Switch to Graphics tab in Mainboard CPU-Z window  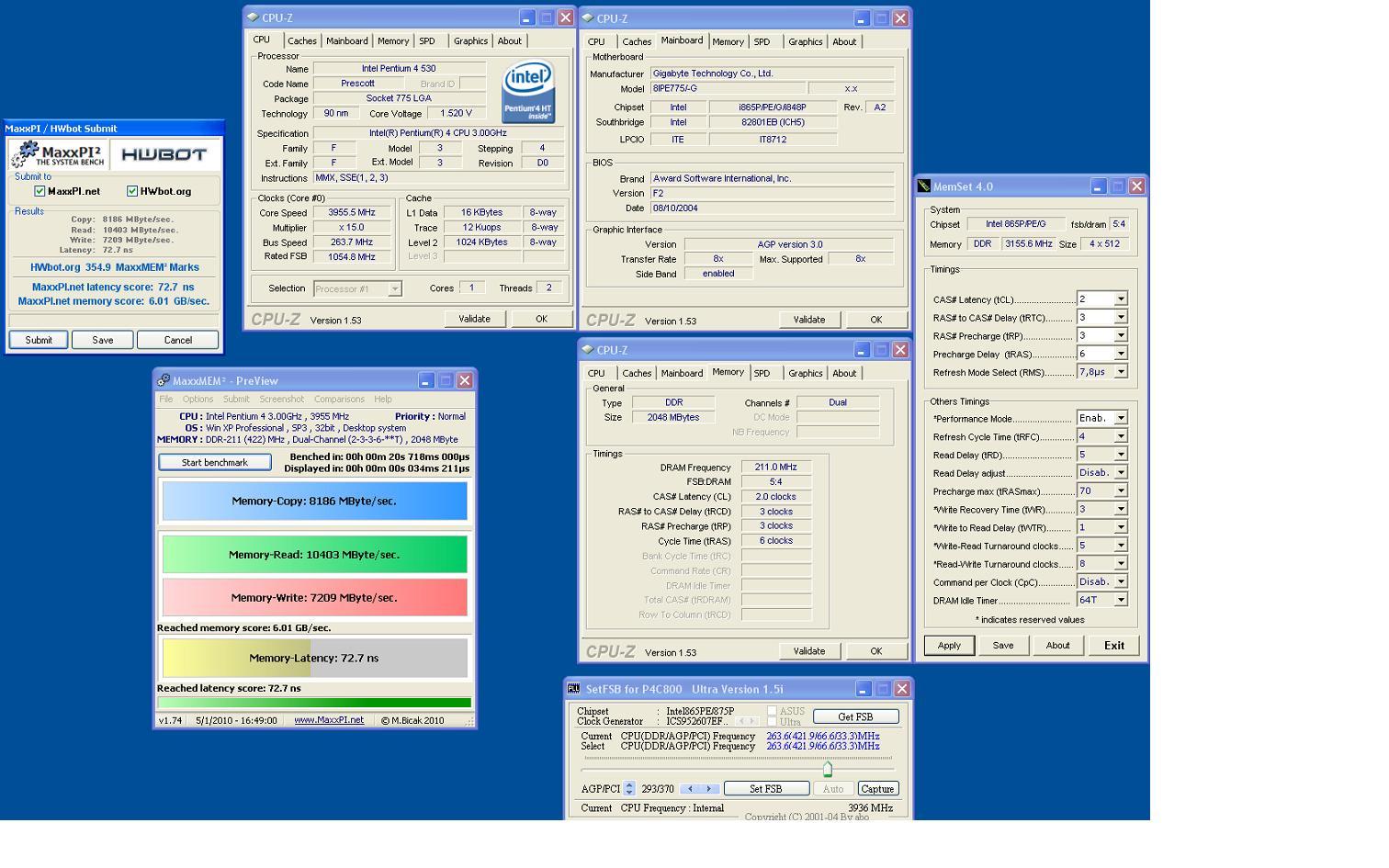pyautogui.click(x=805, y=41)
